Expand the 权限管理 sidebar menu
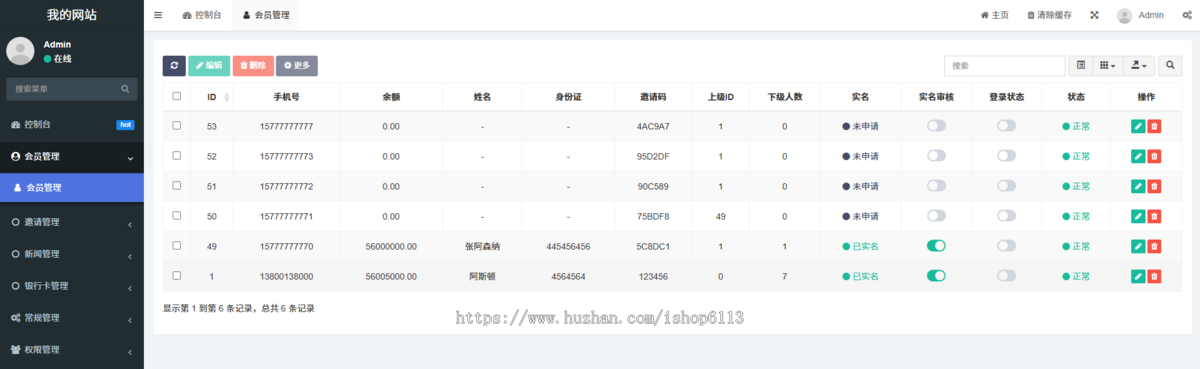 (72, 350)
